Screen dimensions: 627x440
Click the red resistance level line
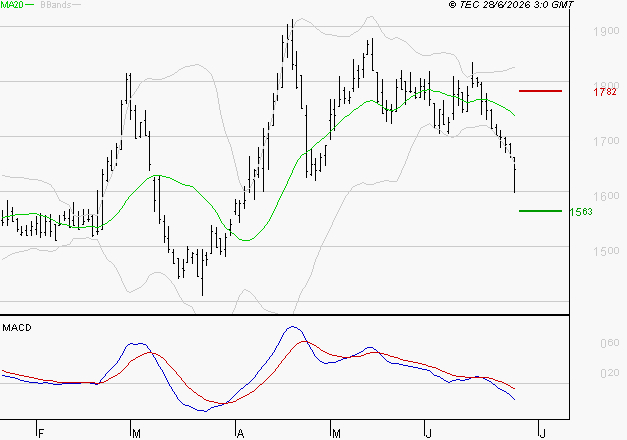540,91
